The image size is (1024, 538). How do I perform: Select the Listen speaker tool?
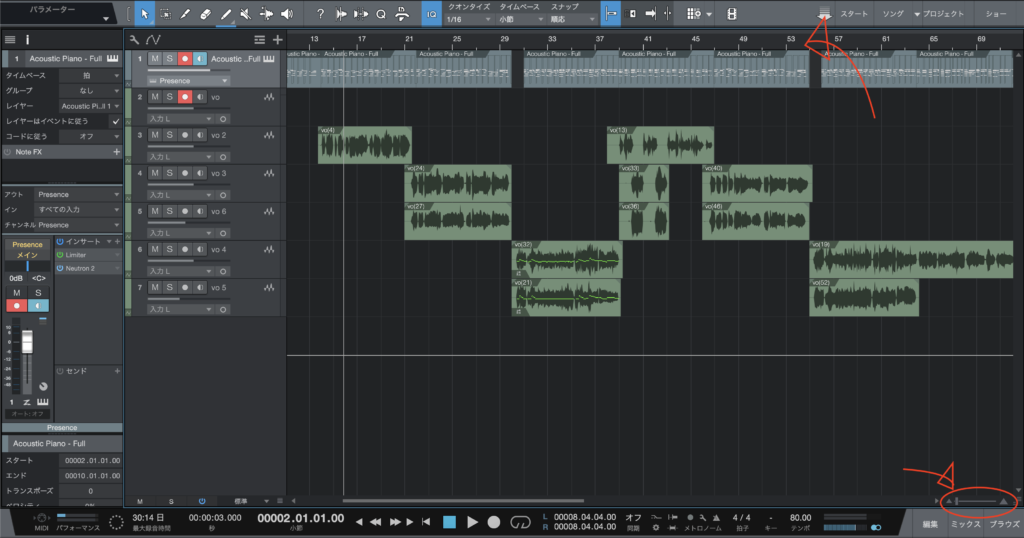click(287, 14)
